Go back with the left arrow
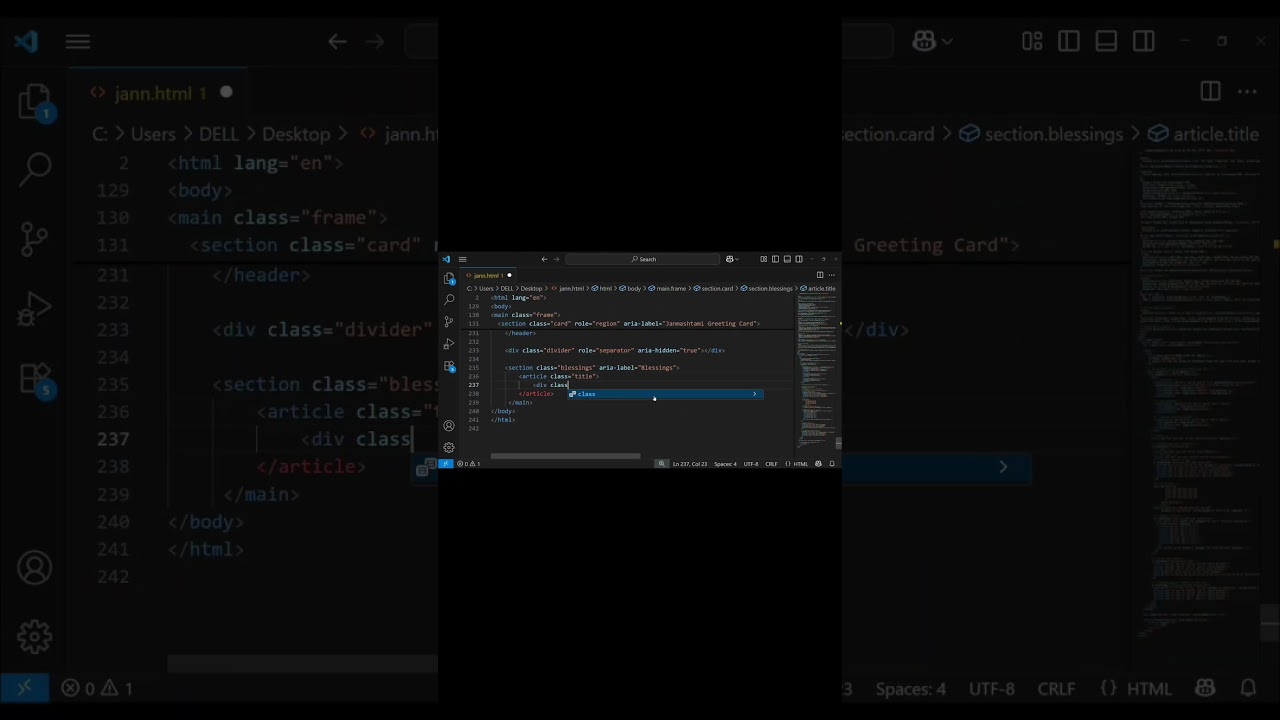 pyautogui.click(x=544, y=259)
